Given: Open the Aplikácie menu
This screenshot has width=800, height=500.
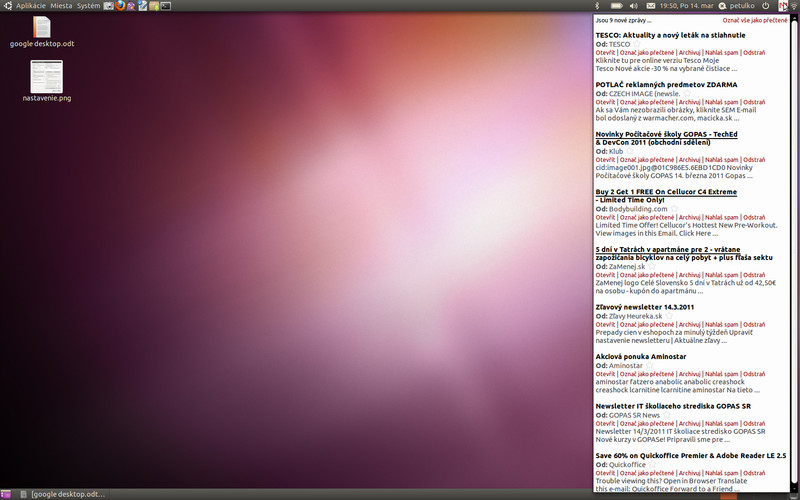Looking at the screenshot, I should (31, 6).
